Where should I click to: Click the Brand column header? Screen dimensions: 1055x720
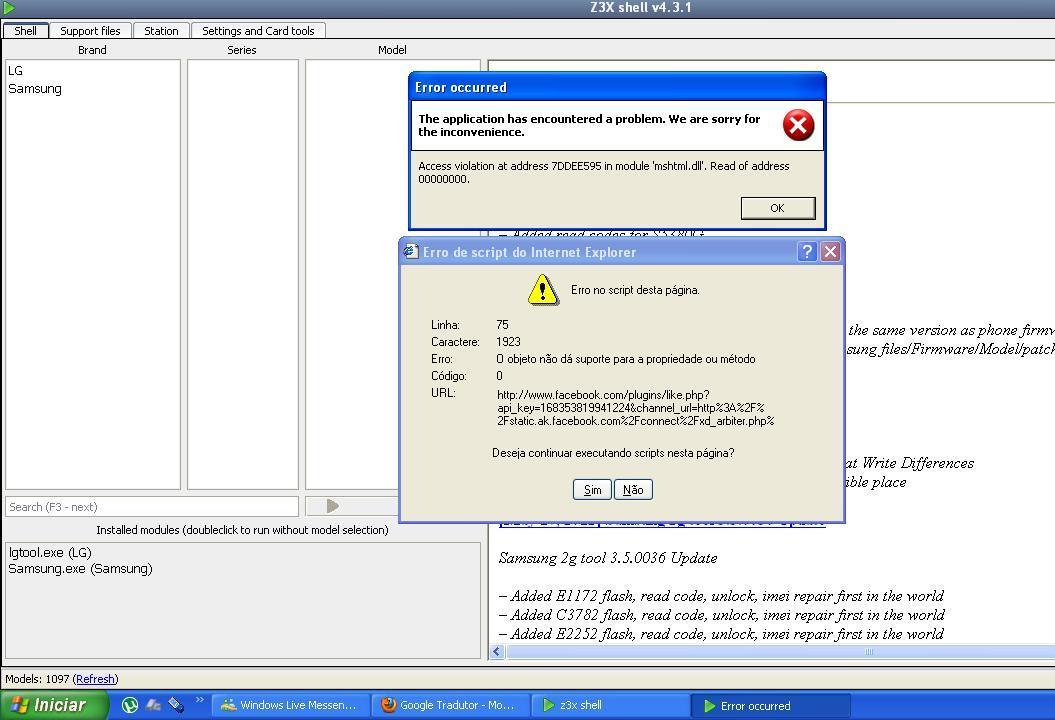(92, 50)
